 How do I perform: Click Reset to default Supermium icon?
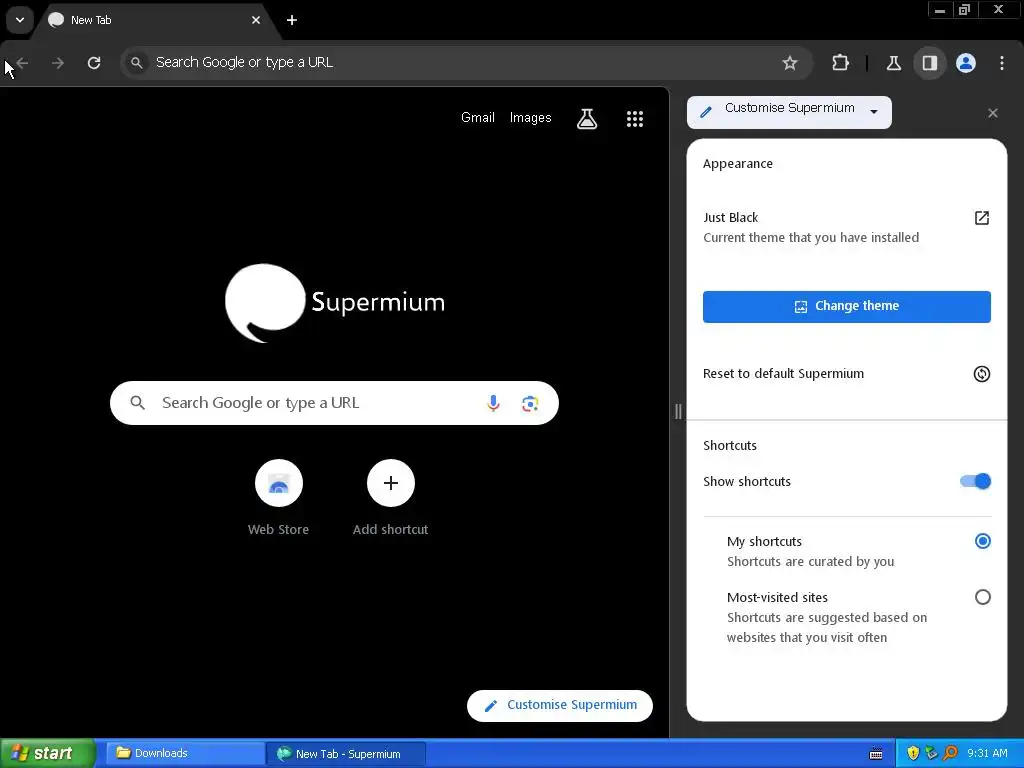(982, 374)
